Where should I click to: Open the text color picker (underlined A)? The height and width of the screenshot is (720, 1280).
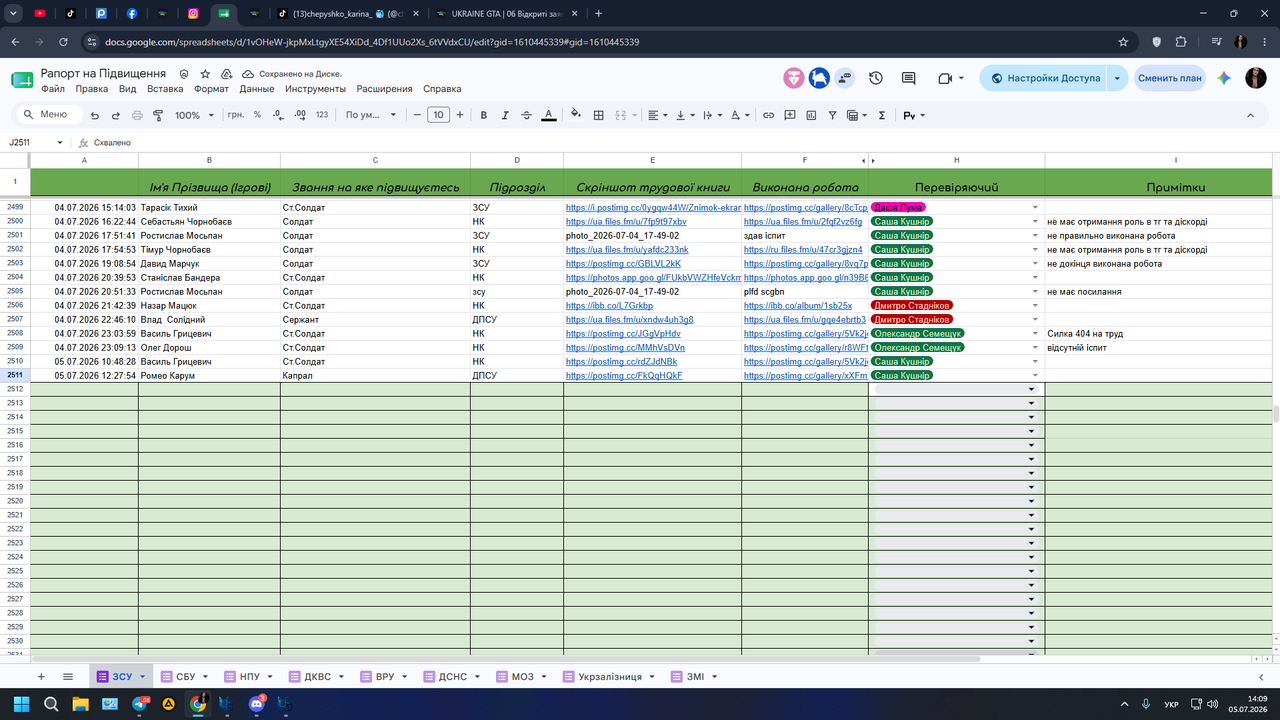(548, 115)
